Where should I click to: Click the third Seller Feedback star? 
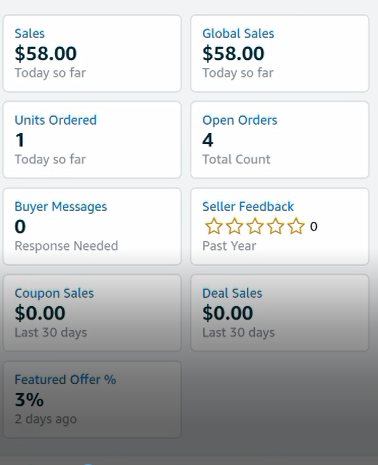[255, 226]
